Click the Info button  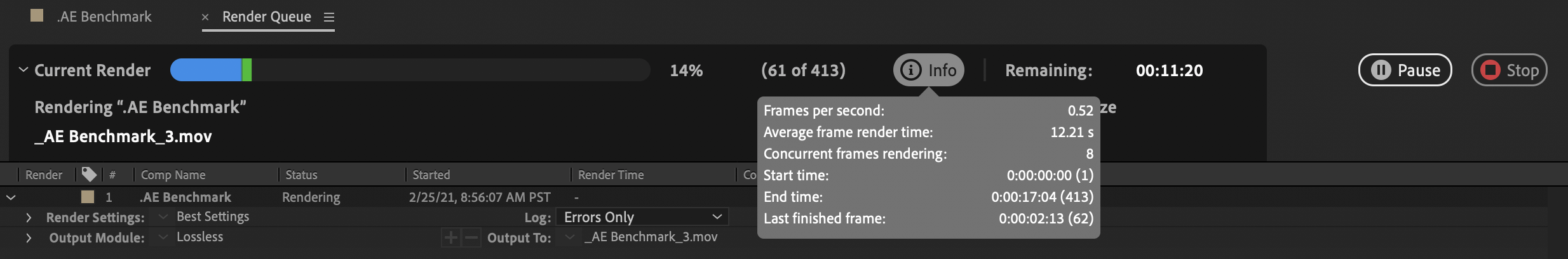coord(928,70)
